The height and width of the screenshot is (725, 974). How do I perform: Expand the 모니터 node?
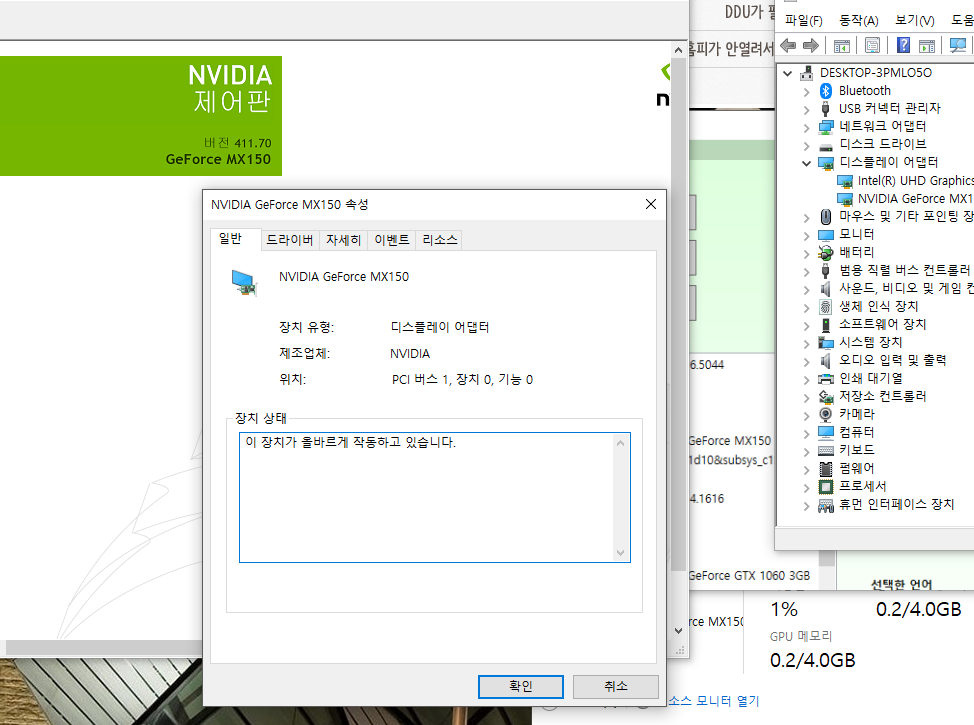point(806,235)
